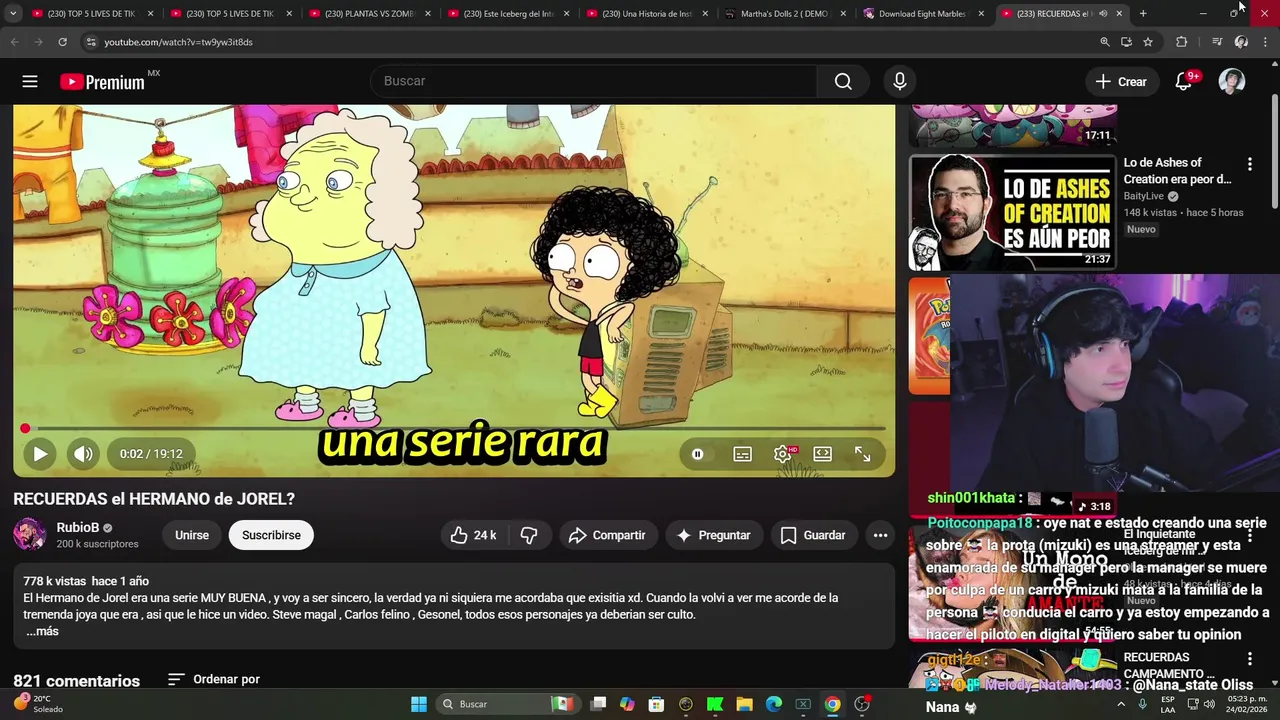Seek using the video progress bar
Image resolution: width=1280 pixels, height=720 pixels.
454,428
